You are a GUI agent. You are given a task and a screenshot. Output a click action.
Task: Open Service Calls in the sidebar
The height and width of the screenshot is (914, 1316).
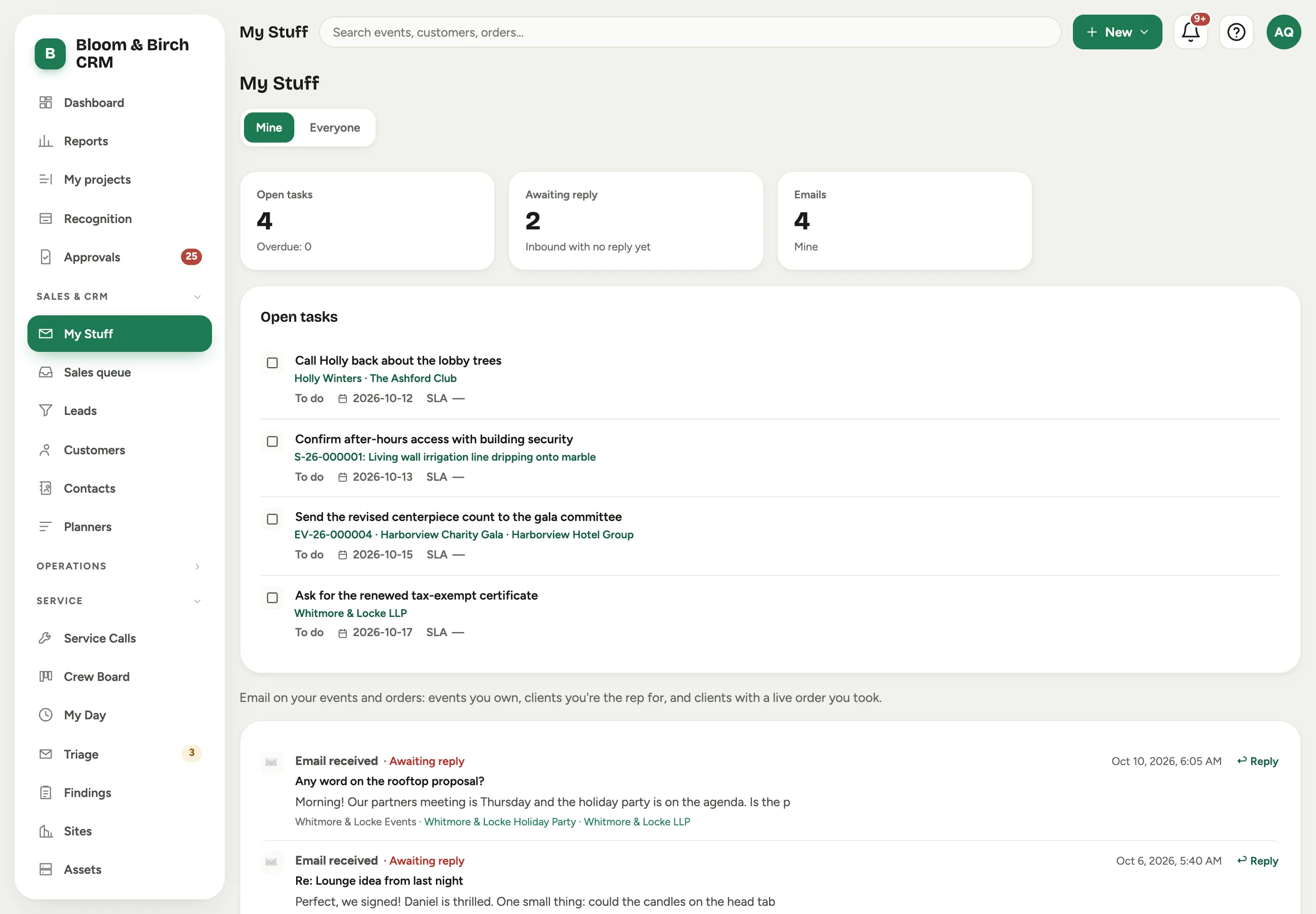click(120, 638)
